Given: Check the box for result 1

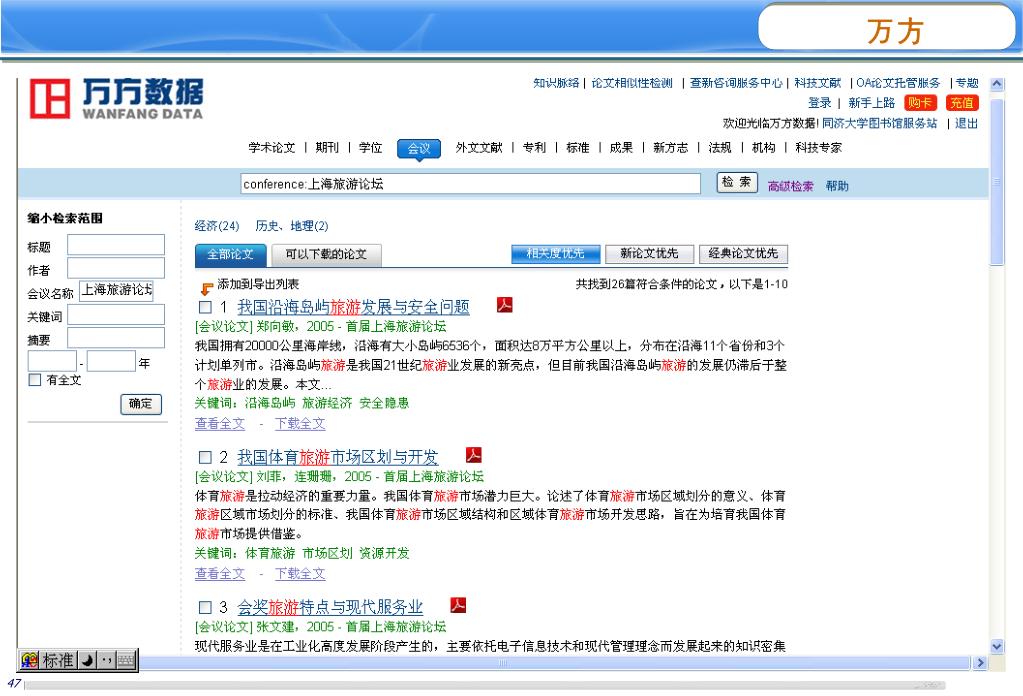Looking at the screenshot, I should coord(206,307).
